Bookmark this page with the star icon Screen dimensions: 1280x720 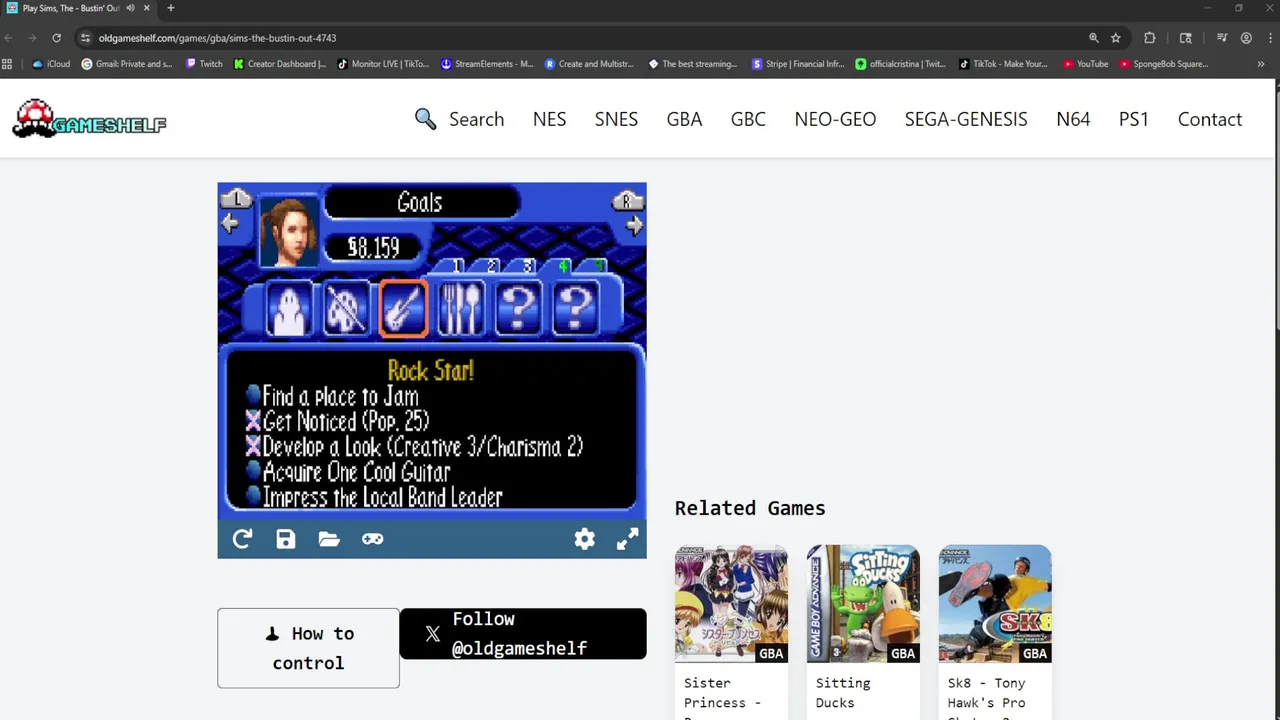pos(1116,38)
